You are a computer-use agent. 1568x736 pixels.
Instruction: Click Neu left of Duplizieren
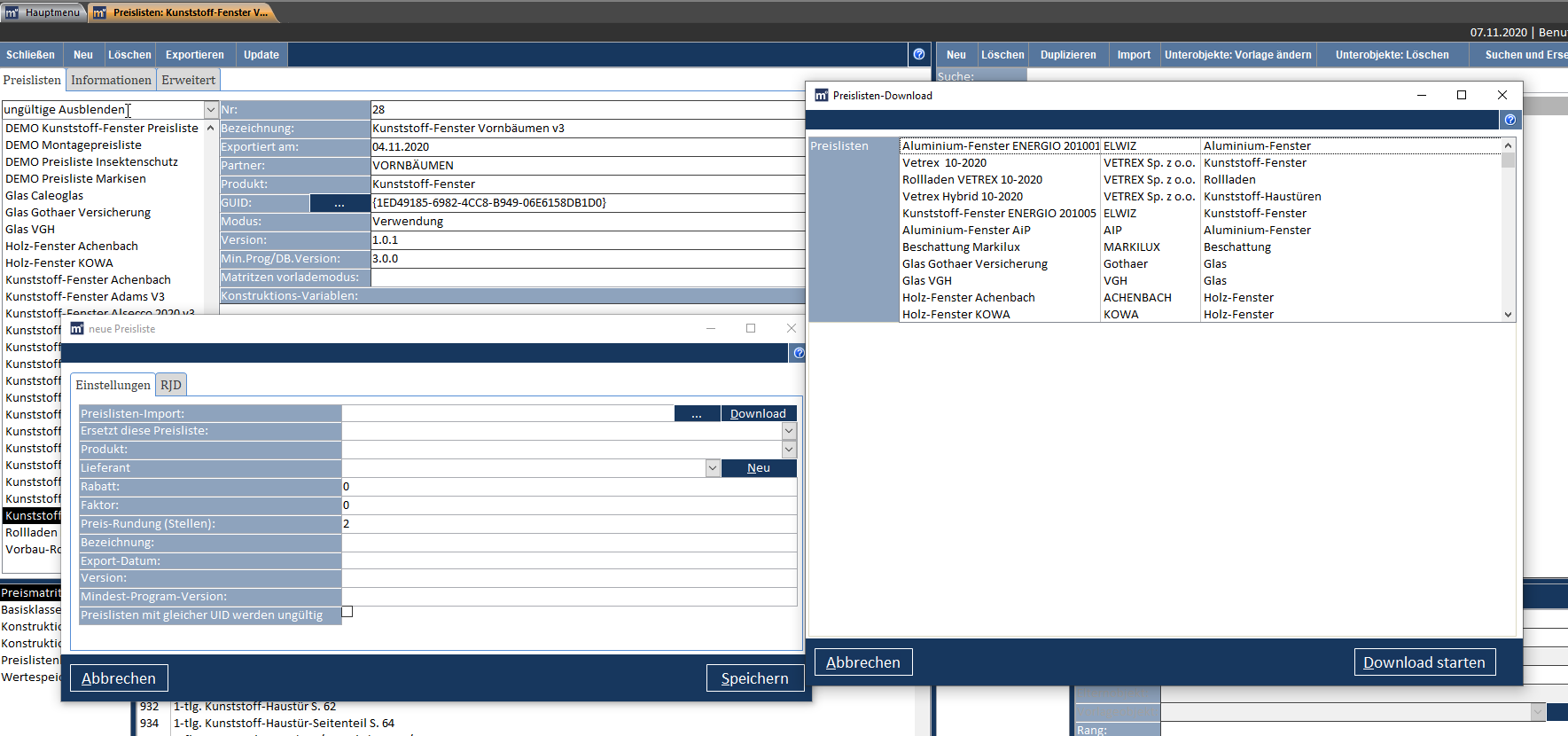pyautogui.click(x=956, y=55)
